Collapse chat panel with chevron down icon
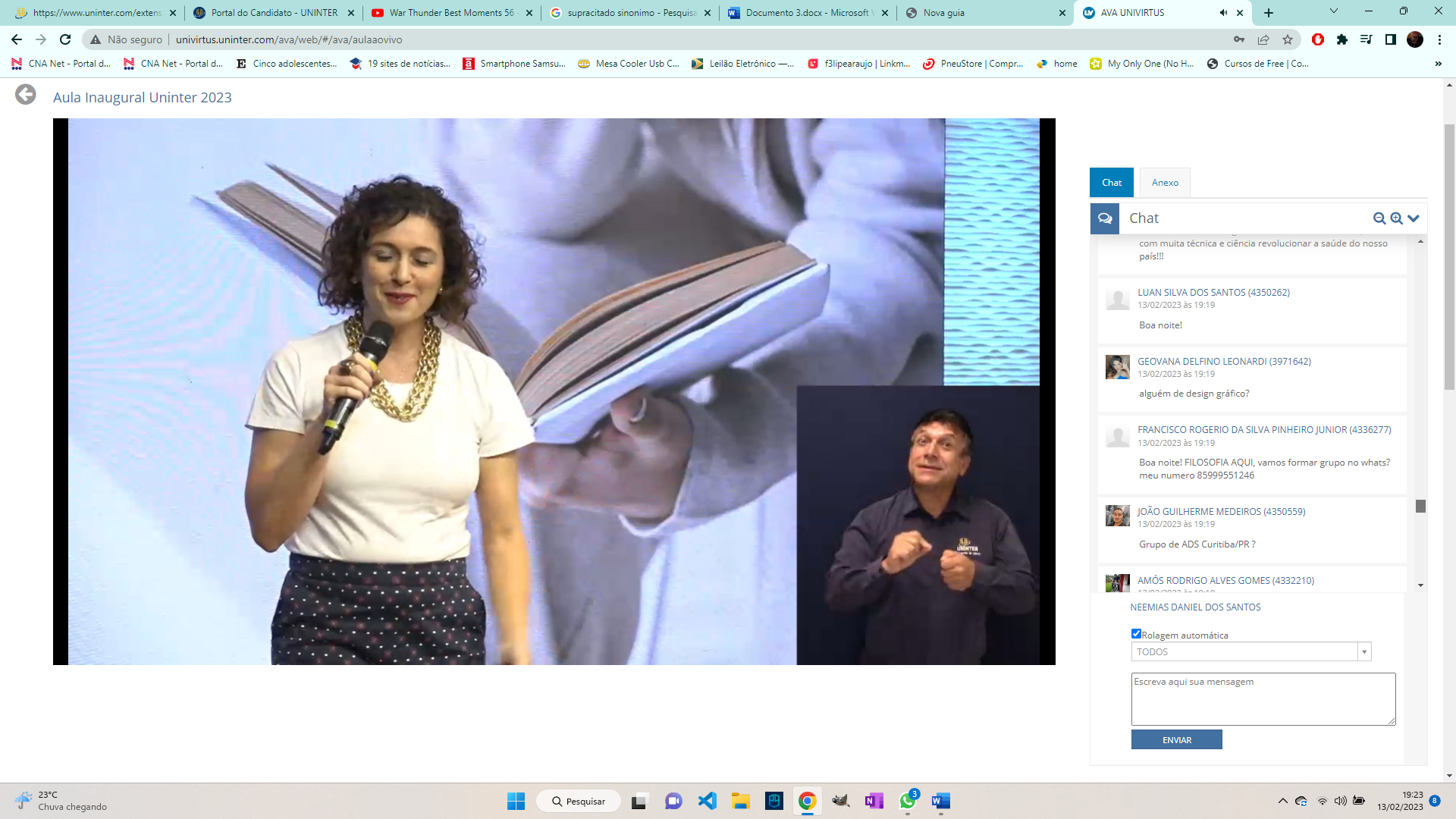 [1414, 218]
